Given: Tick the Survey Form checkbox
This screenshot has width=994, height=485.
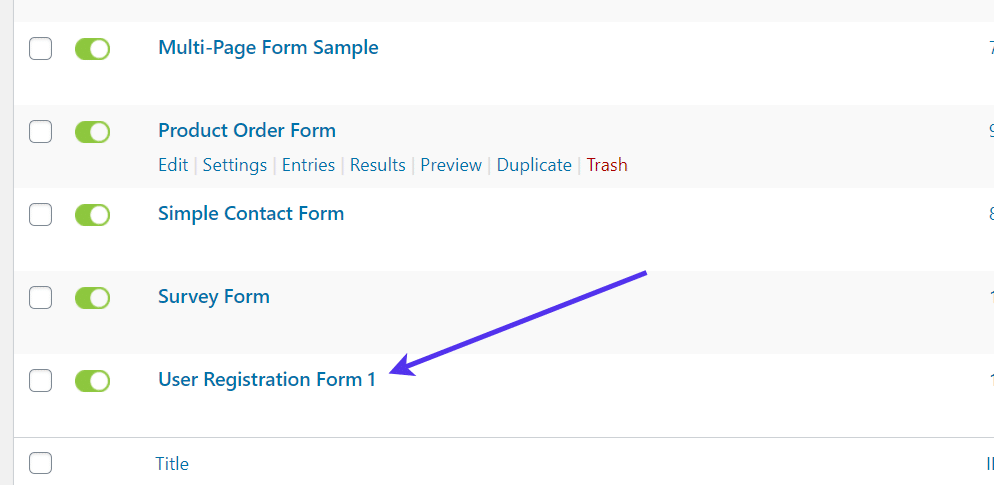Looking at the screenshot, I should [40, 298].
